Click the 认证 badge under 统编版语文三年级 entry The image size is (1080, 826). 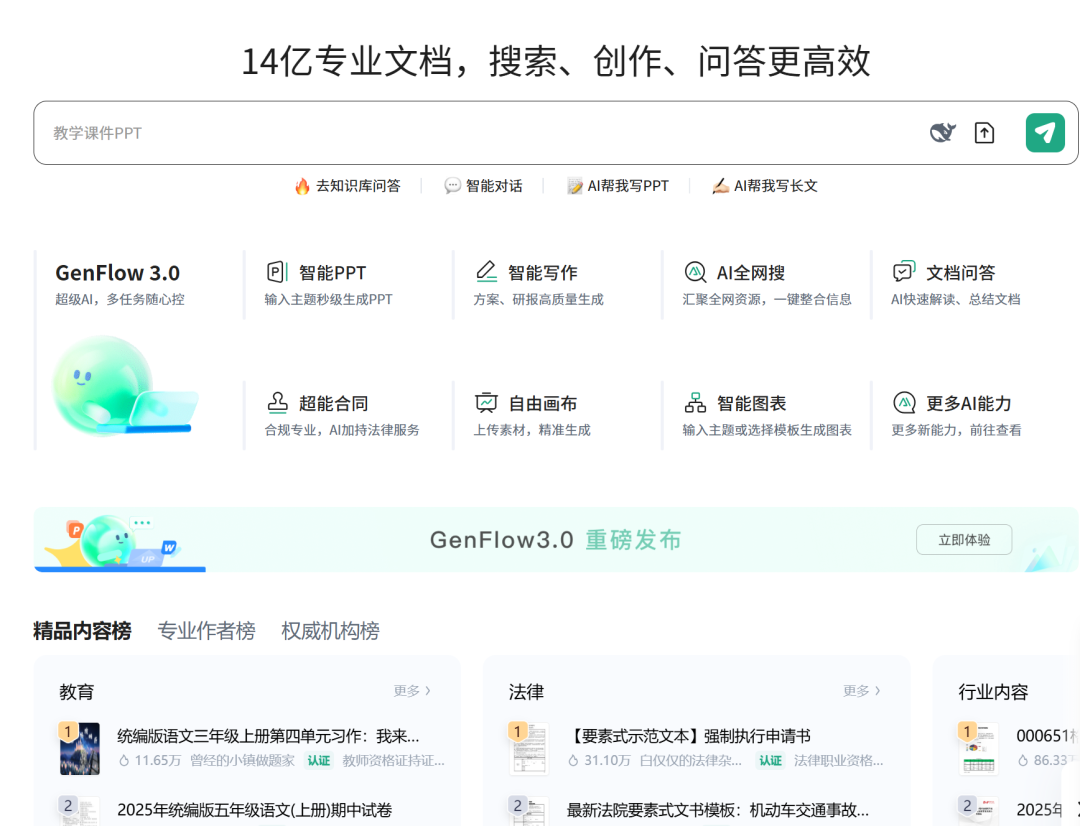[319, 761]
